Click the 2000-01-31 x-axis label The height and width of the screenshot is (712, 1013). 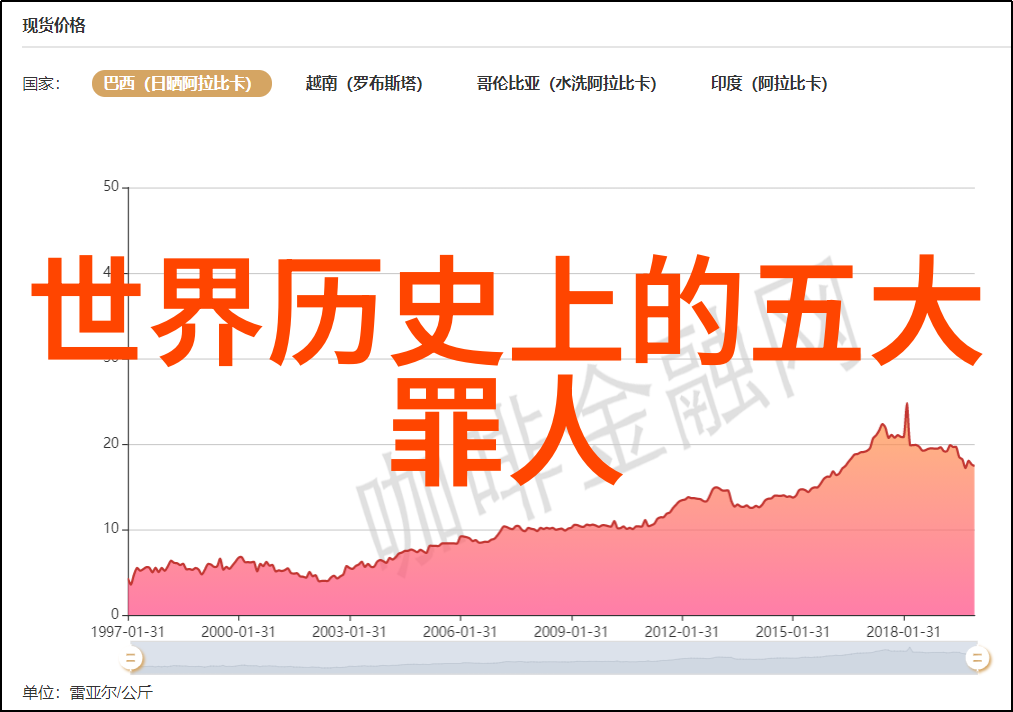point(238,631)
